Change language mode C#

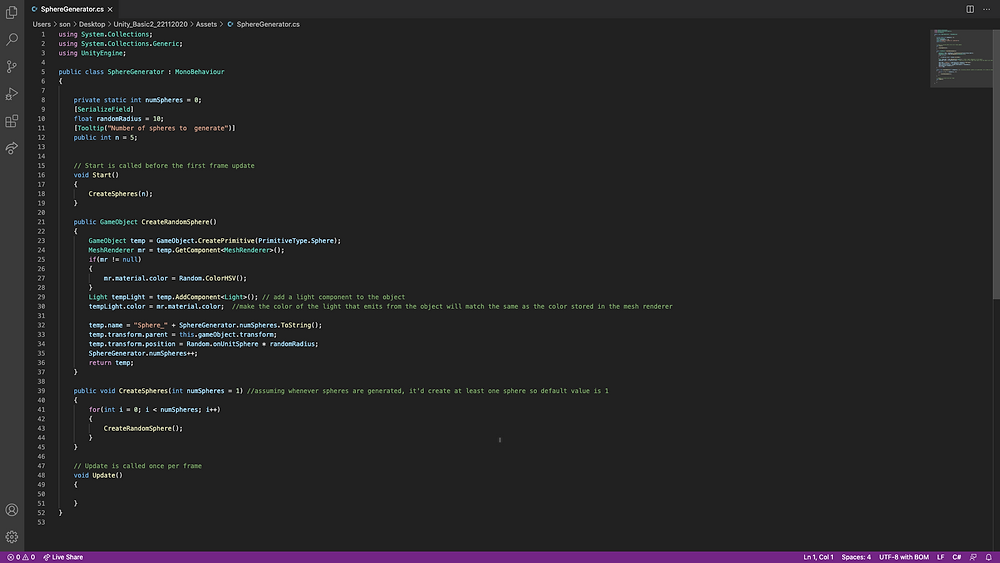957,557
